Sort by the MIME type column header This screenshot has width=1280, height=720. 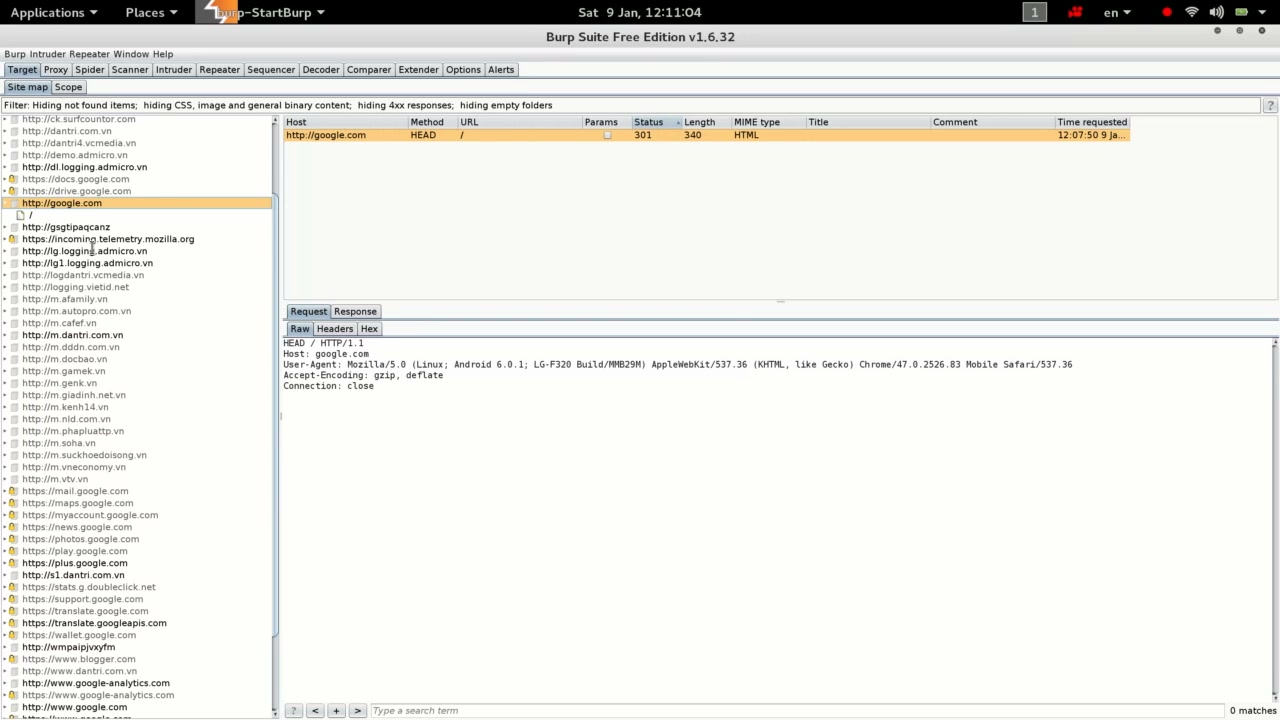[x=768, y=122]
